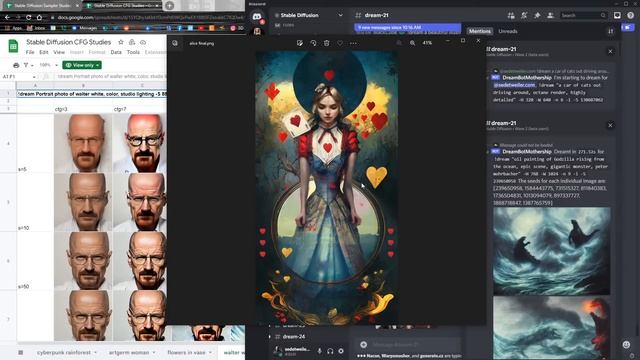Zoom out on image in photo viewer

click(399, 43)
